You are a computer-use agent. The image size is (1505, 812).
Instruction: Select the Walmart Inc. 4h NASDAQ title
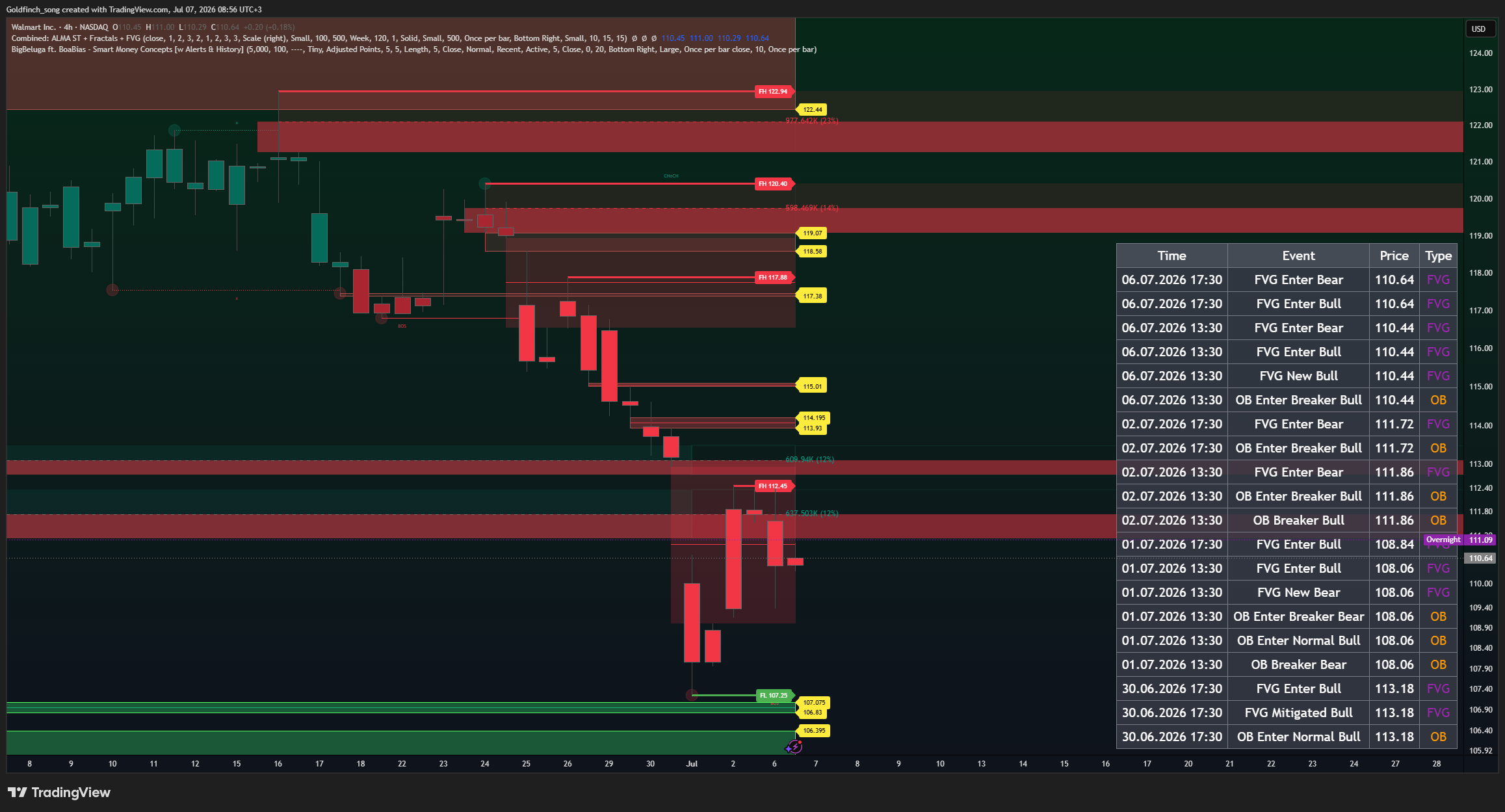click(60, 27)
